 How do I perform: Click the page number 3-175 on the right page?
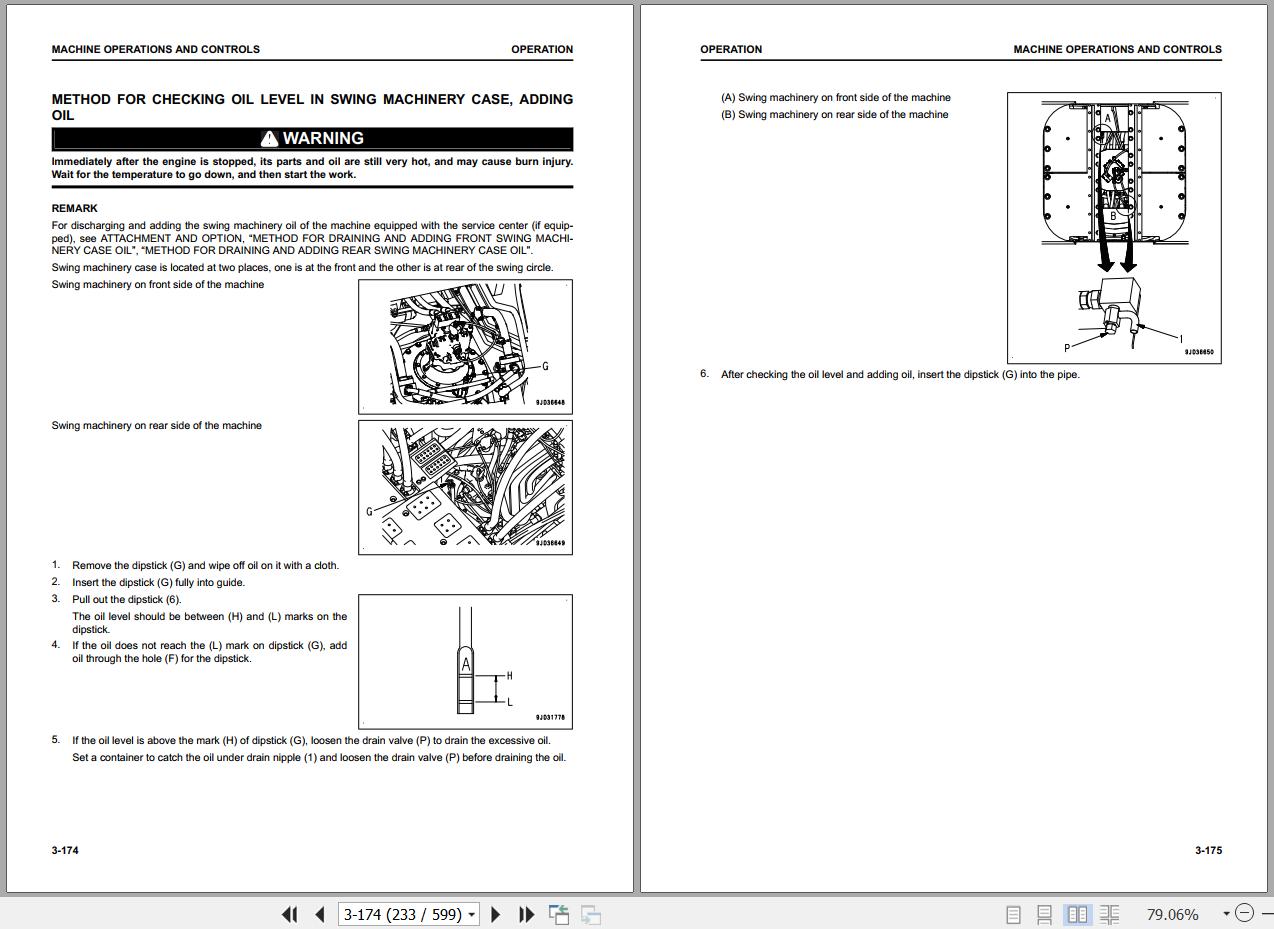[x=1208, y=850]
